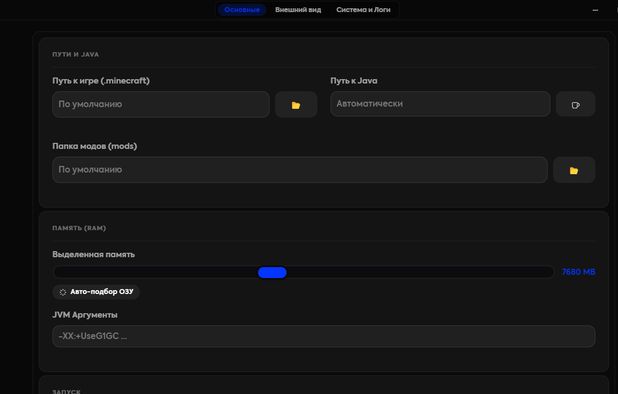Go to the Система и Логи tab
The image size is (618, 394).
(x=363, y=9)
